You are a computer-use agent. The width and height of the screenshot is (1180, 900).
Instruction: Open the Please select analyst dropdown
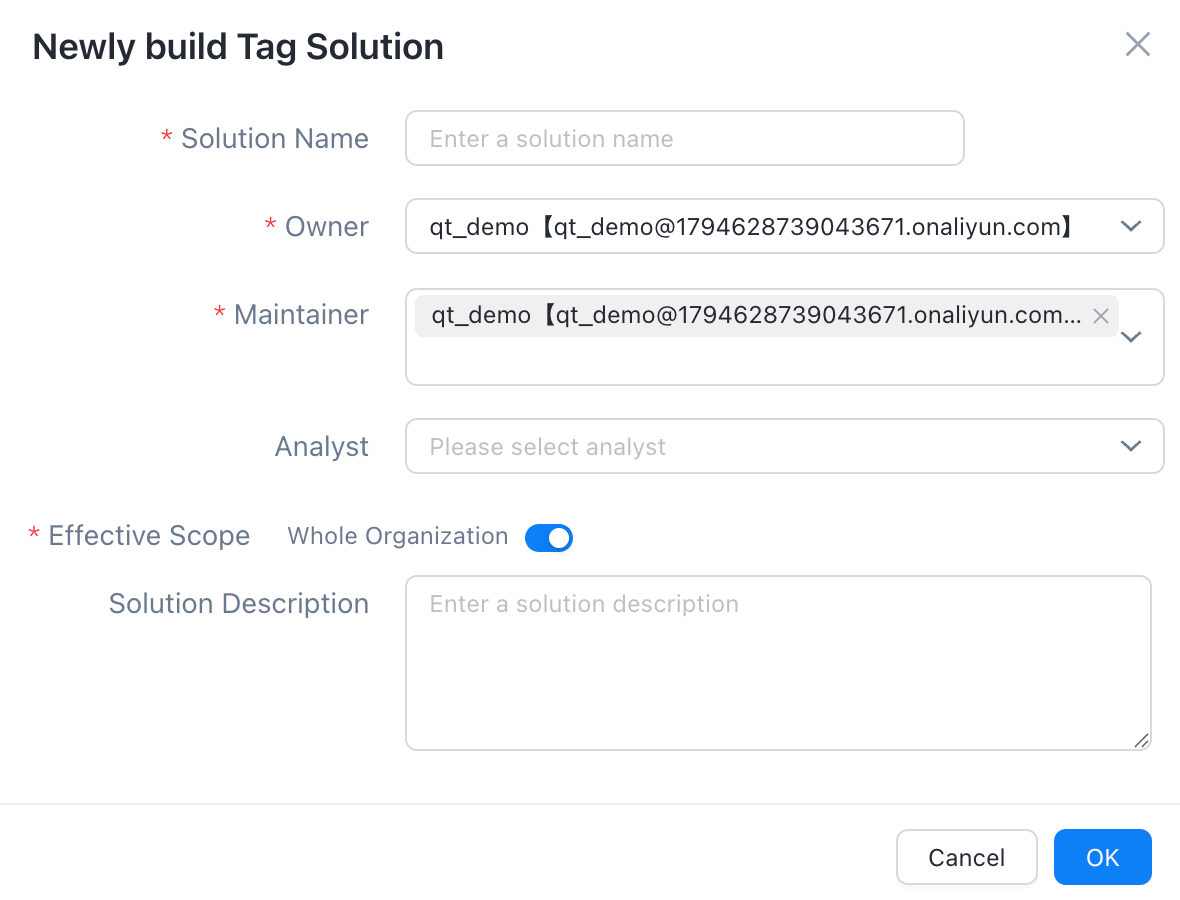click(x=784, y=446)
